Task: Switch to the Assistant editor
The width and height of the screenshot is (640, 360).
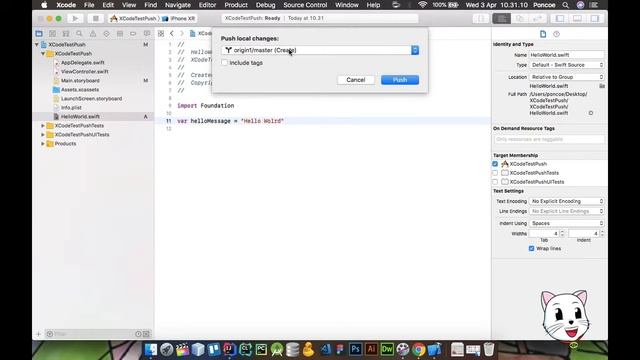Action: [520, 18]
